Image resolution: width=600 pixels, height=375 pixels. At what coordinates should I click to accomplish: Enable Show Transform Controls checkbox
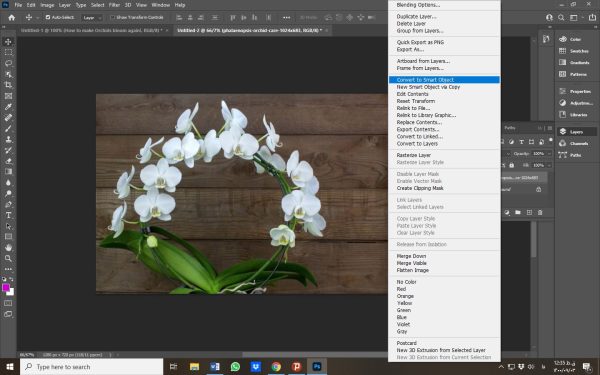click(x=112, y=17)
